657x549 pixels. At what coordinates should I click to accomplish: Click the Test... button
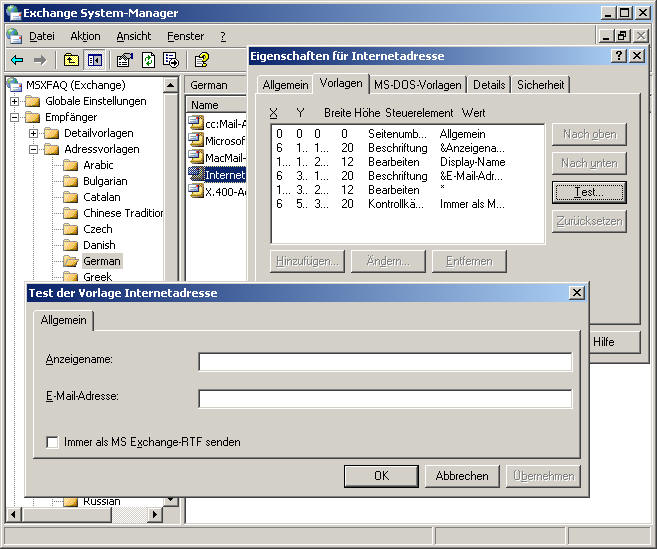tap(589, 192)
